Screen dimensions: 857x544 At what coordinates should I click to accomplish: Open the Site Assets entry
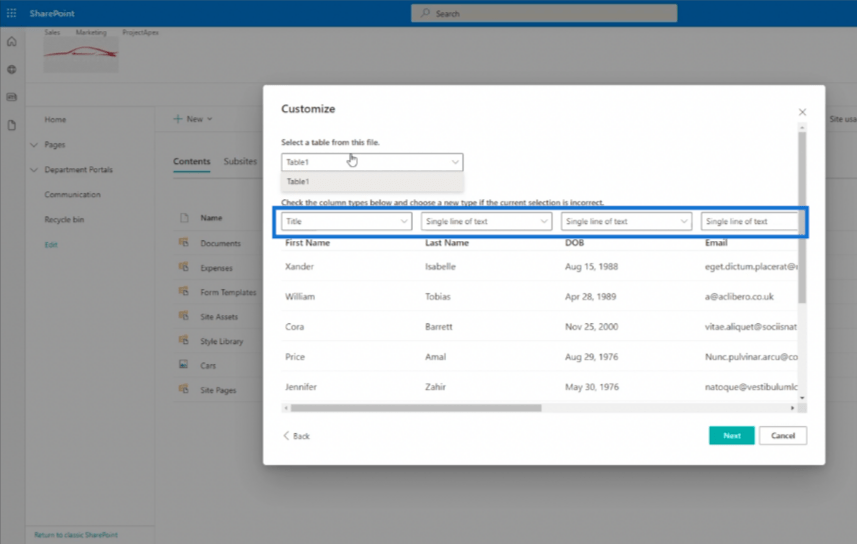click(x=219, y=317)
